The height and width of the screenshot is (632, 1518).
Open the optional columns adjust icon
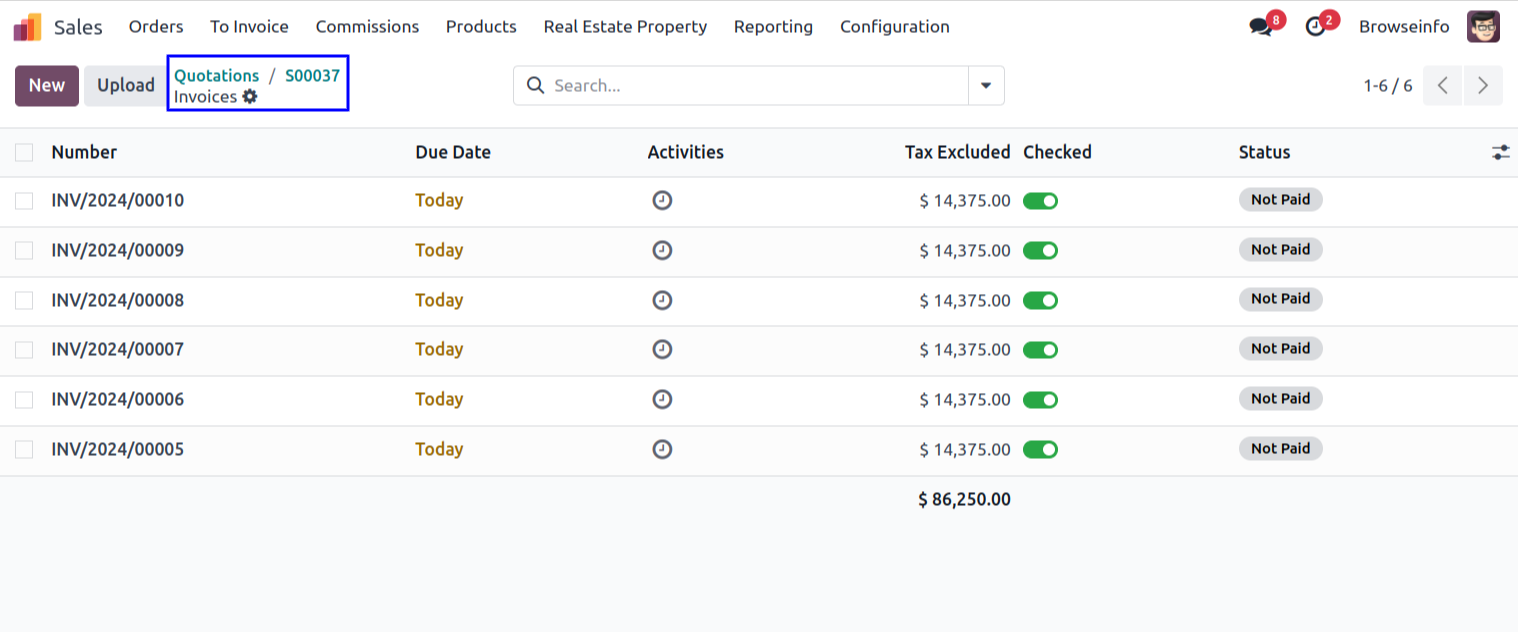coord(1500,152)
